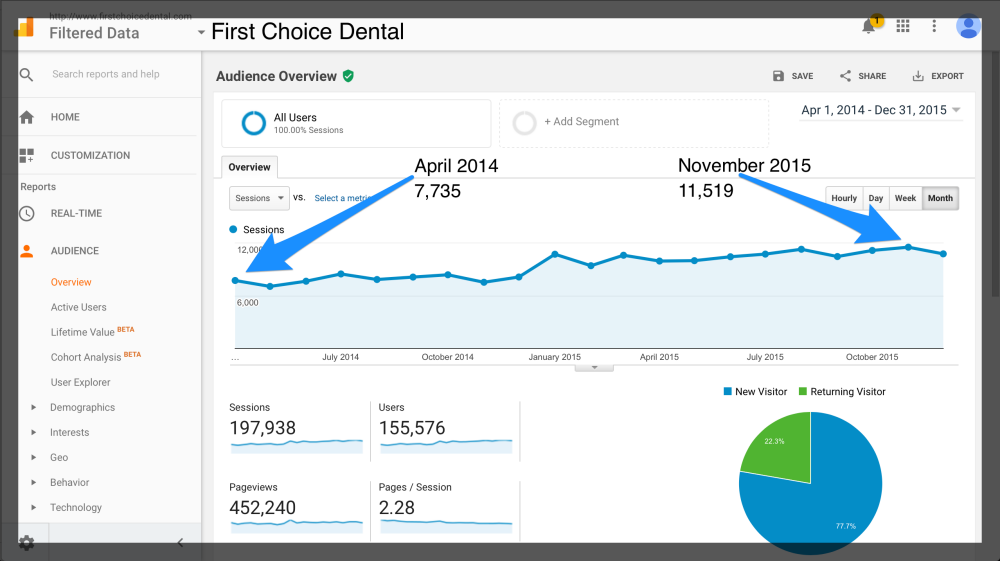
Task: Expand the Interests section
Action: click(x=33, y=432)
